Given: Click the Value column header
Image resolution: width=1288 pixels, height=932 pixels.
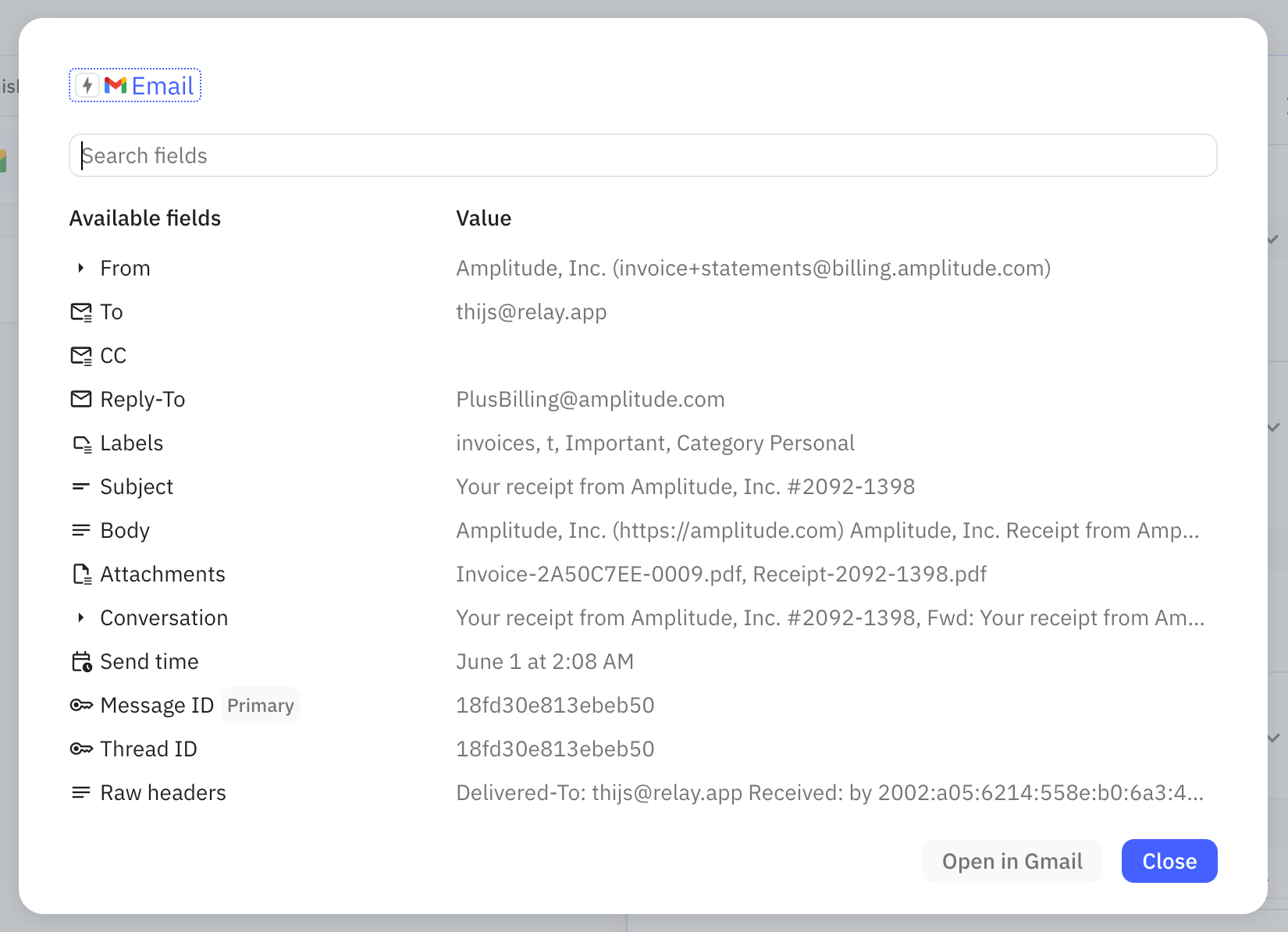Looking at the screenshot, I should pyautogui.click(x=484, y=219).
